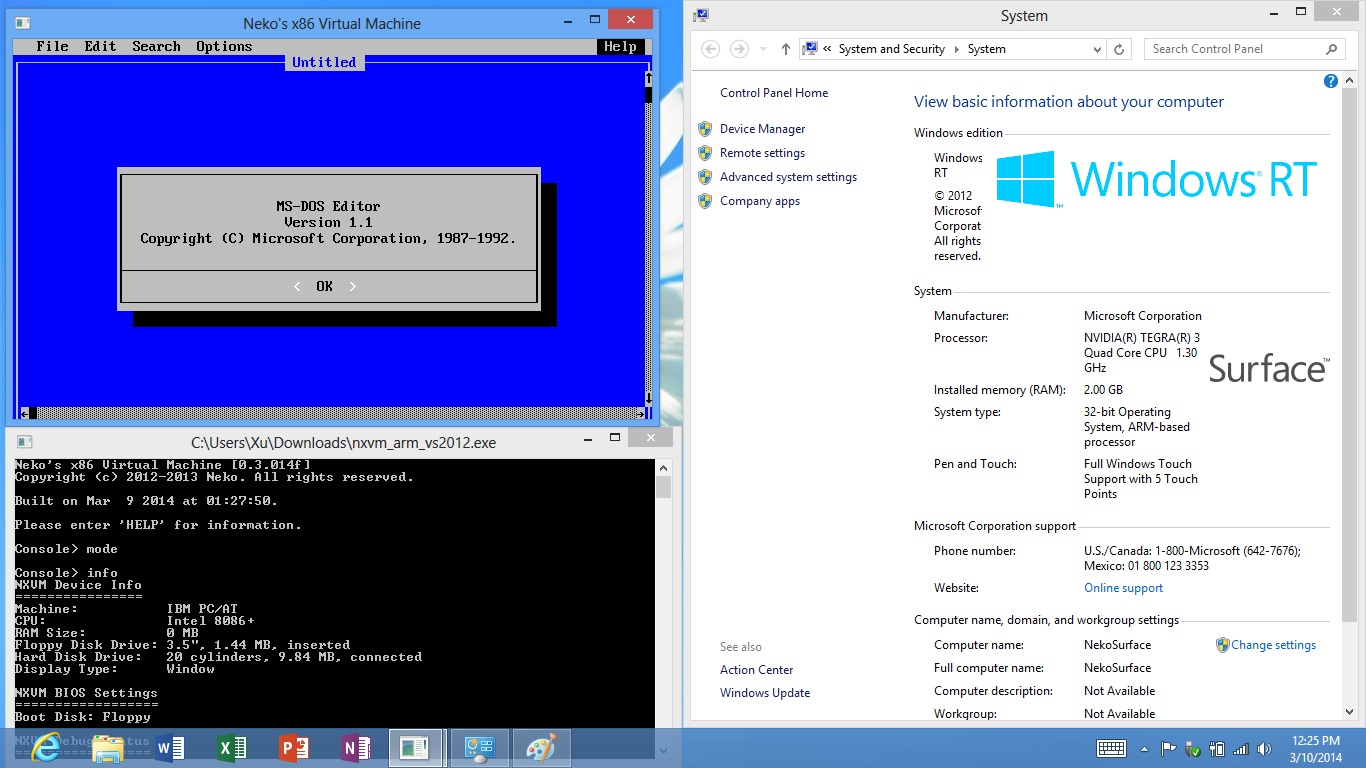Open Action Center under See also
Viewport: 1366px width, 768px height.
pyautogui.click(x=756, y=670)
